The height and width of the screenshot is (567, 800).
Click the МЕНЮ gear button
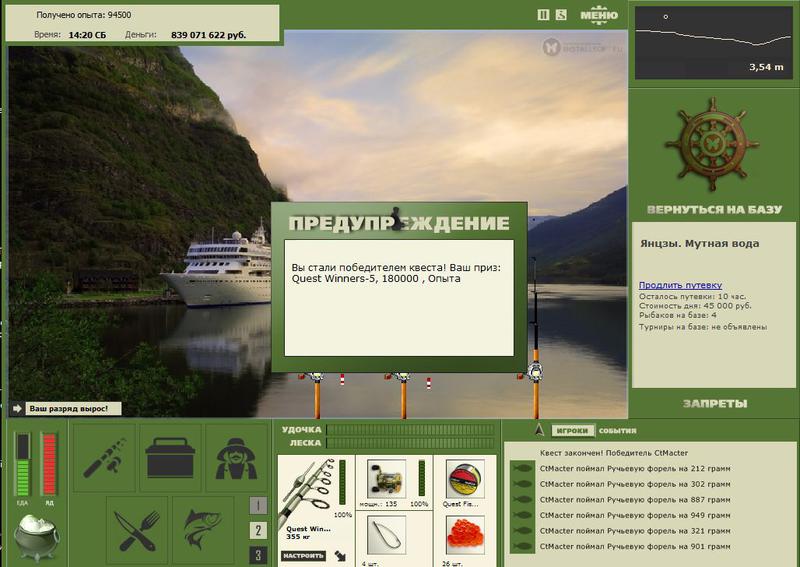coord(599,14)
